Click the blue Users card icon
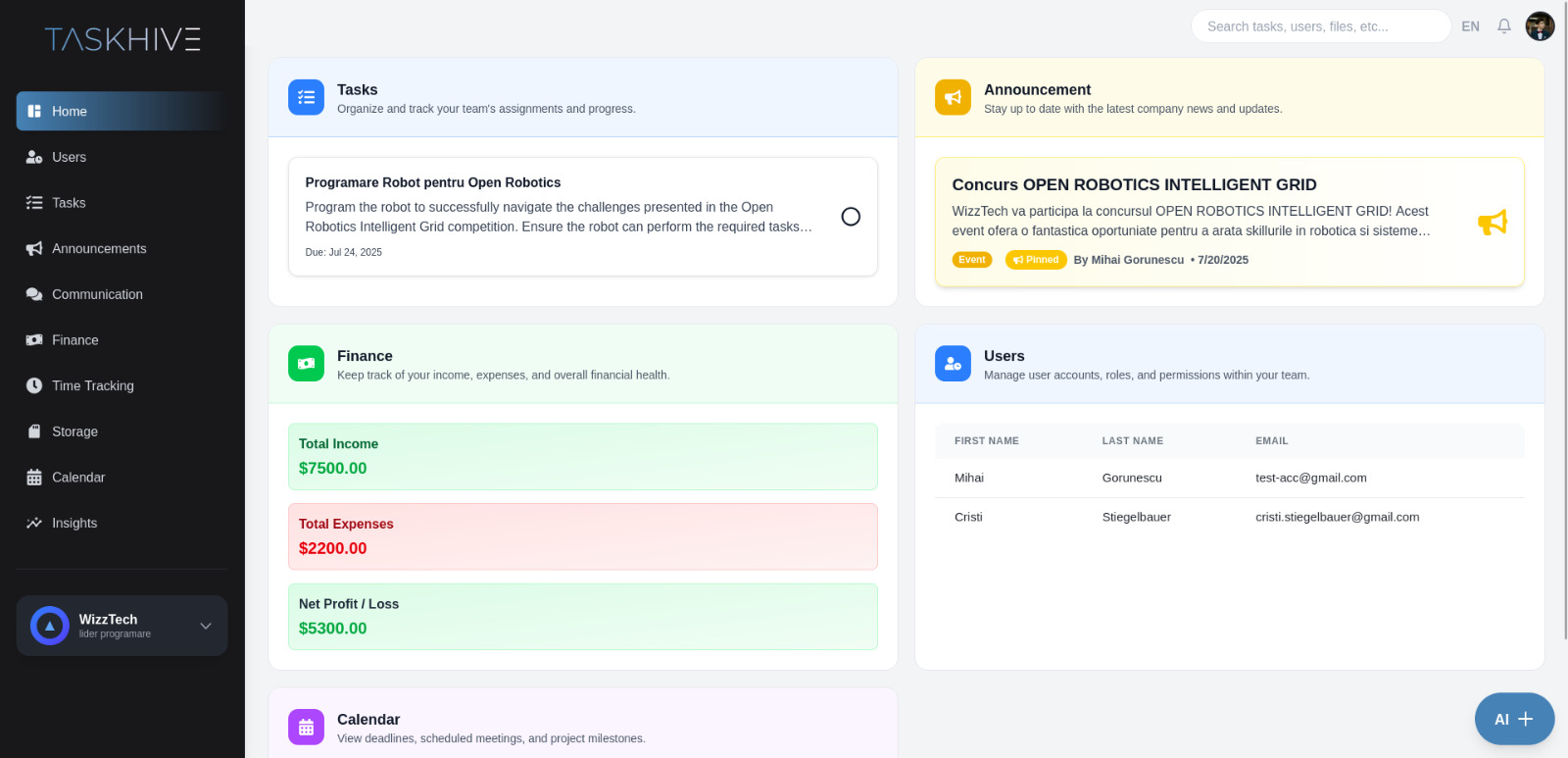The height and width of the screenshot is (758, 1568). click(x=953, y=364)
